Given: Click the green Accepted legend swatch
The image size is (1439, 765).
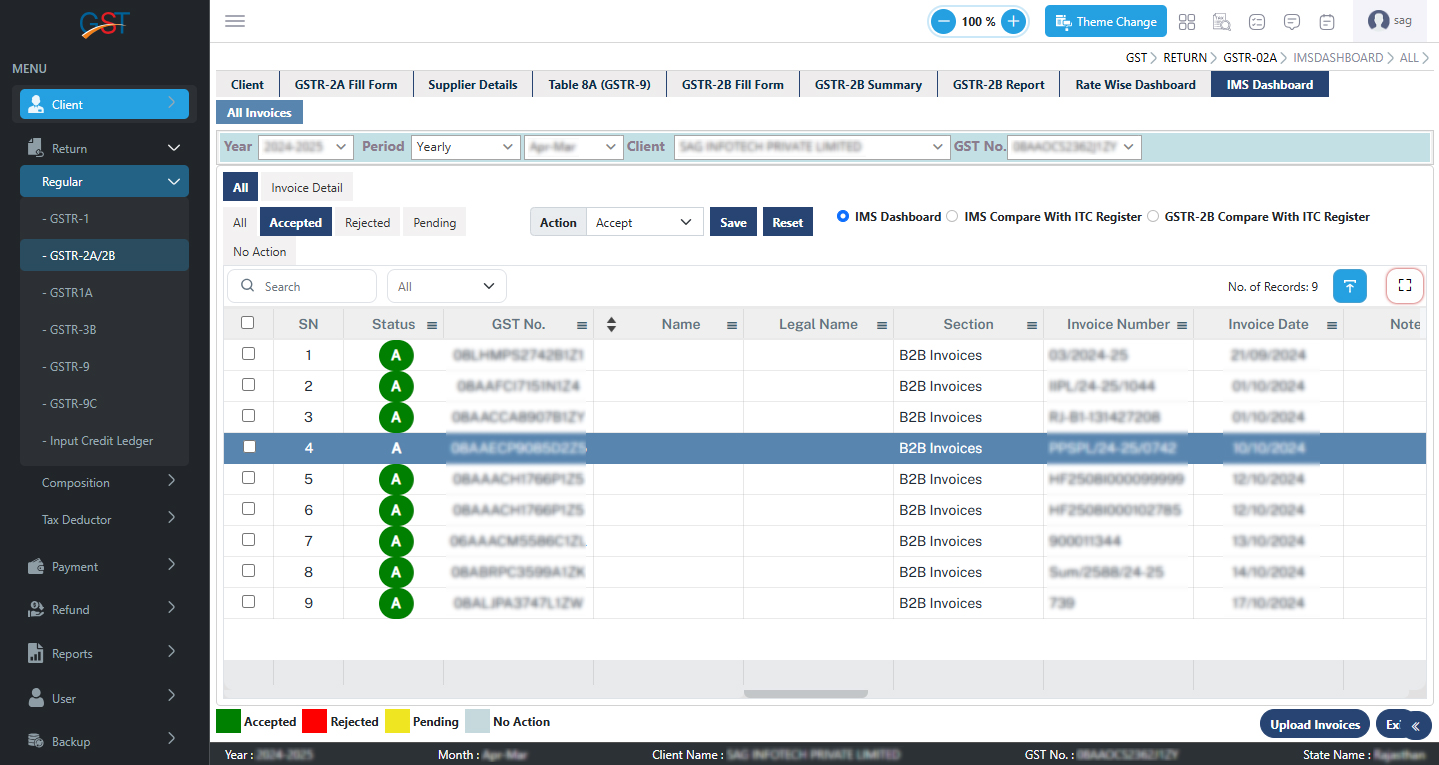Looking at the screenshot, I should (x=229, y=721).
